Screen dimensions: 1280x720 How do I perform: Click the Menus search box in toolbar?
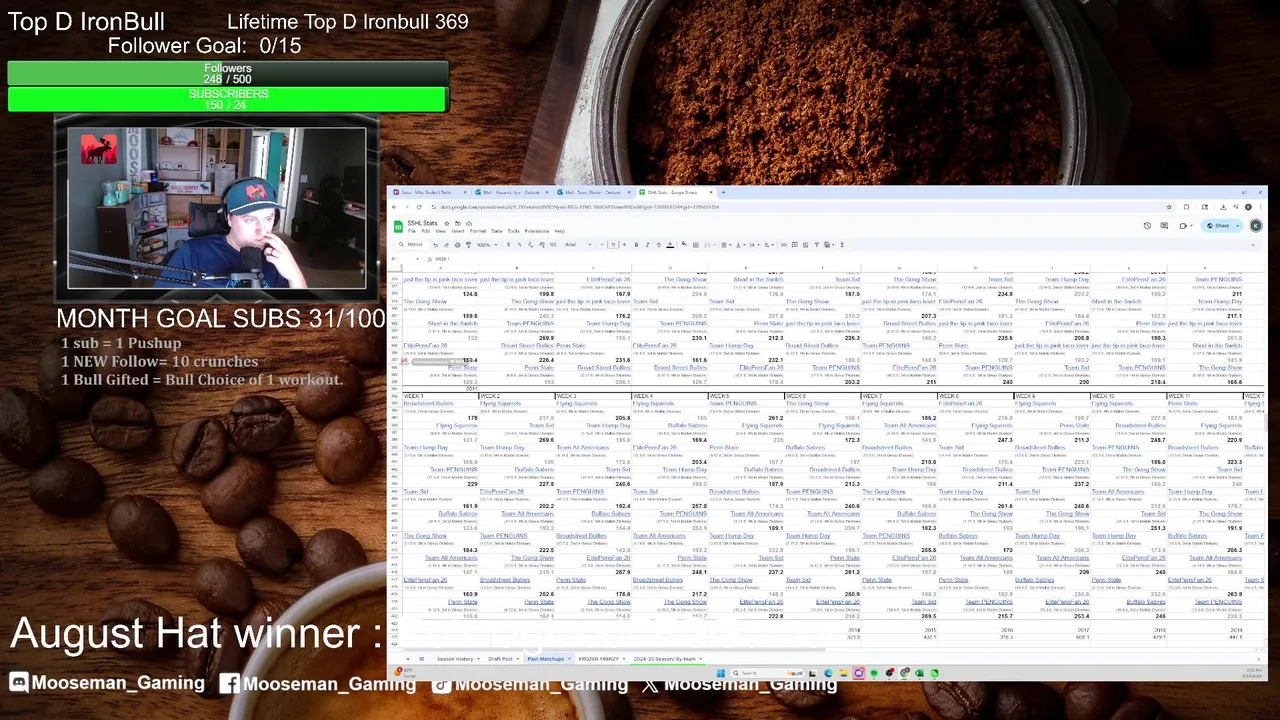[410, 244]
